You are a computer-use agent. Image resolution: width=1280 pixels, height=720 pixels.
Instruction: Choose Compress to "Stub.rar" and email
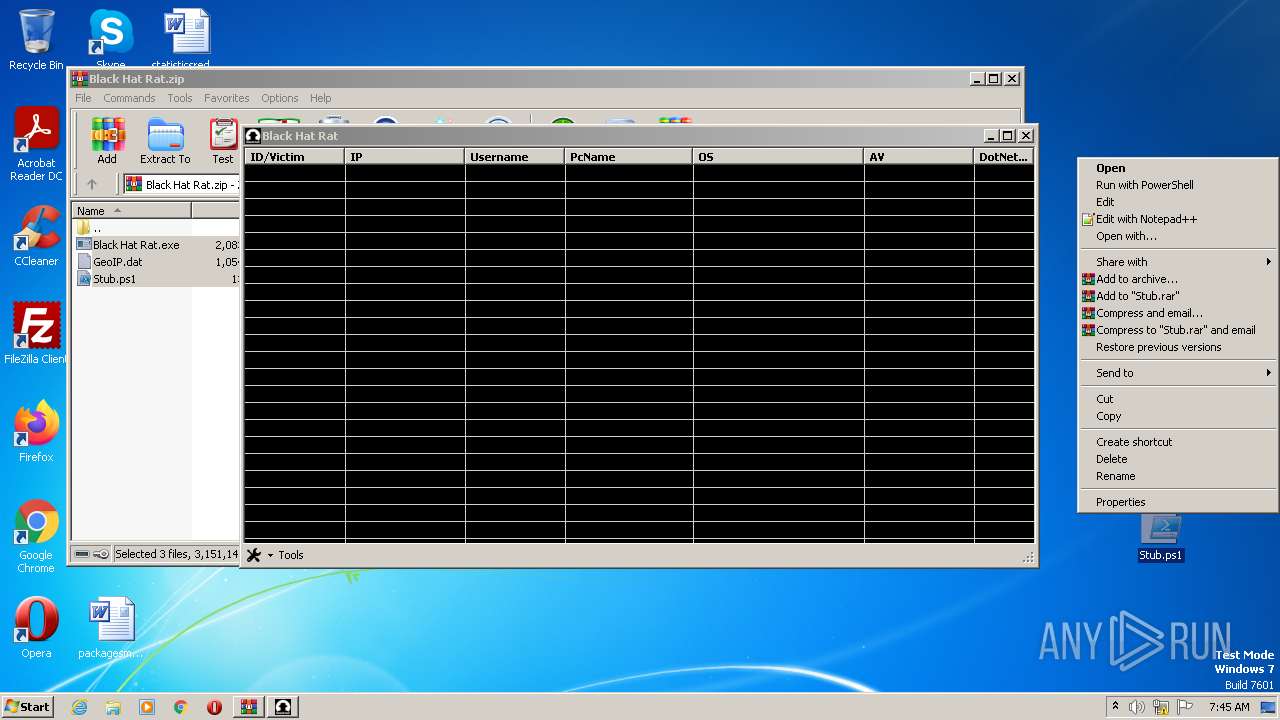click(1177, 330)
